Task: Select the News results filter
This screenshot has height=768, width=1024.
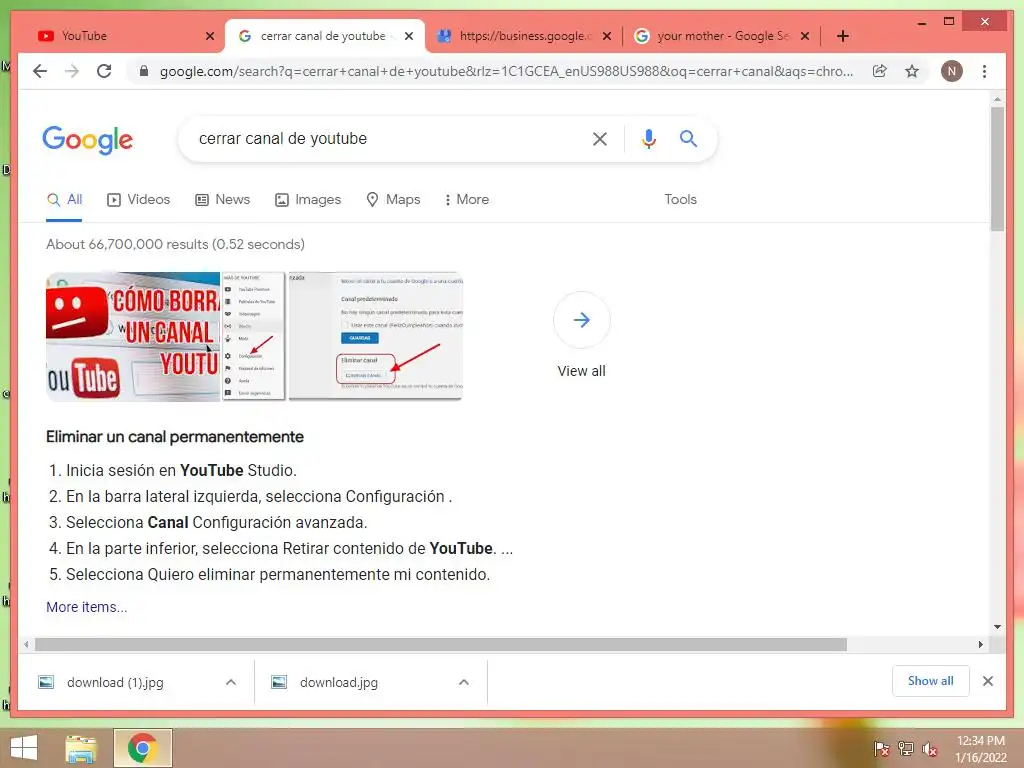Action: click(223, 199)
